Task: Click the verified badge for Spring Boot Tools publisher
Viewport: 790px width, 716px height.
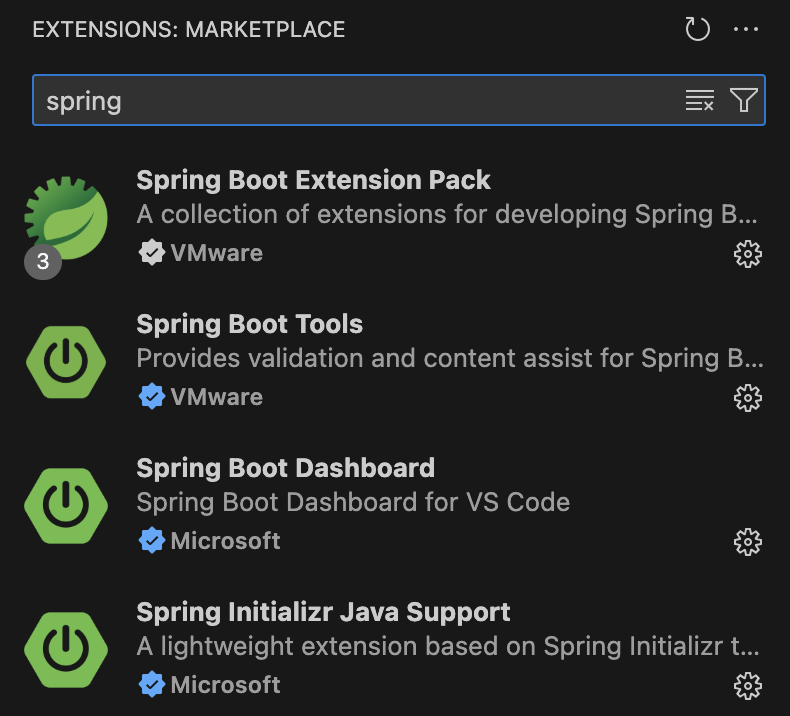Action: [x=152, y=397]
